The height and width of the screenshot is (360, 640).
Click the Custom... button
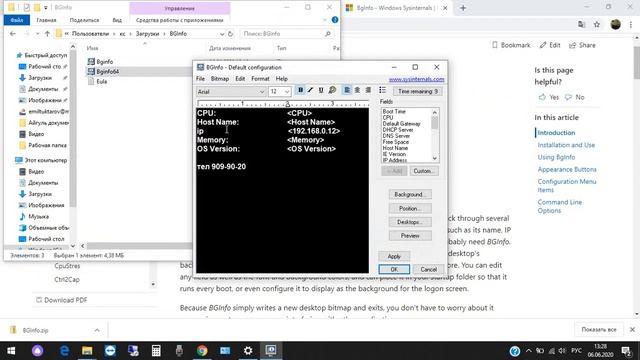point(424,171)
